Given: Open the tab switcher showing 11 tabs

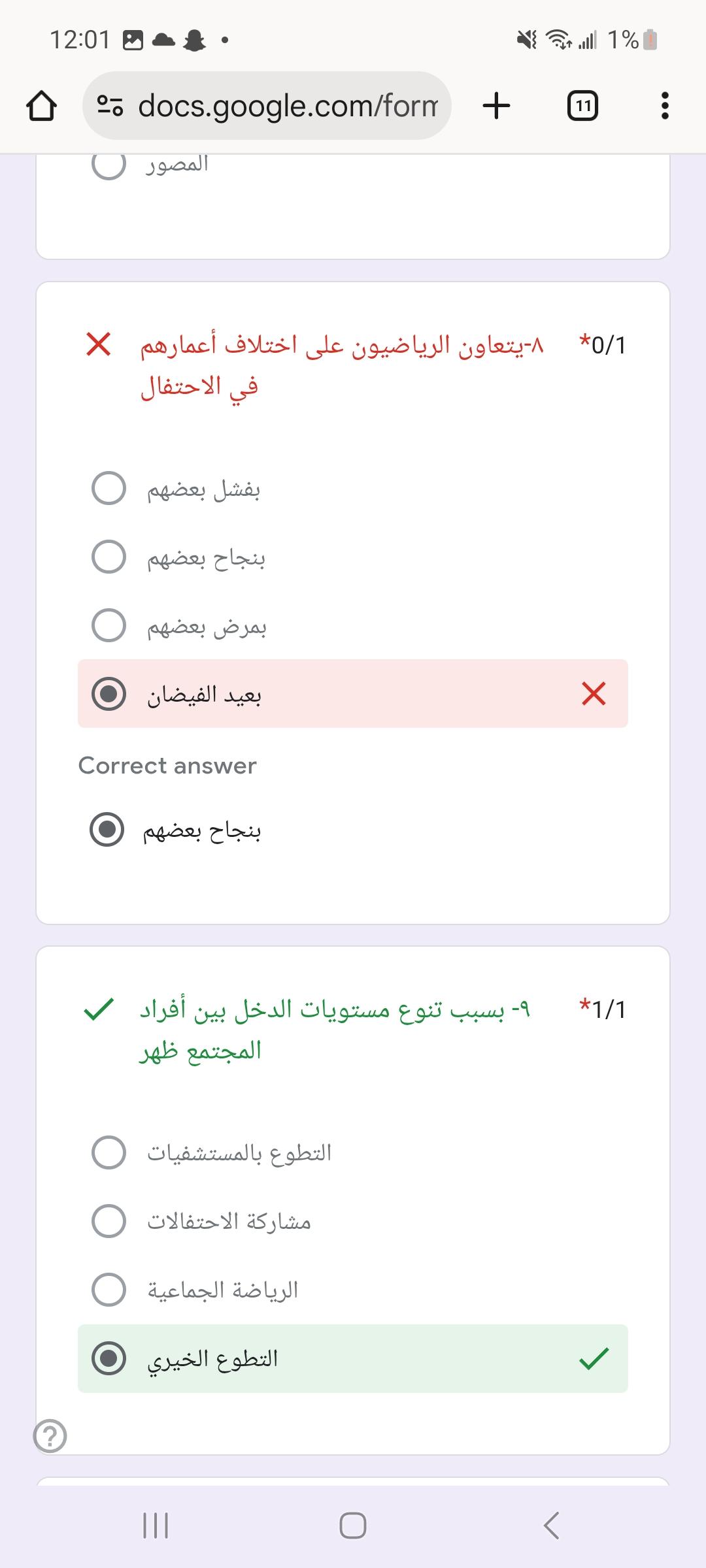Looking at the screenshot, I should click(x=582, y=106).
